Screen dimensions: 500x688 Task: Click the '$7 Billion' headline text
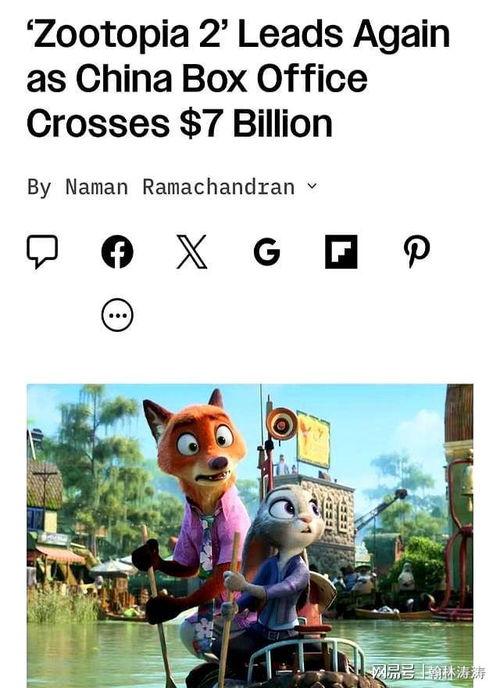(256, 124)
